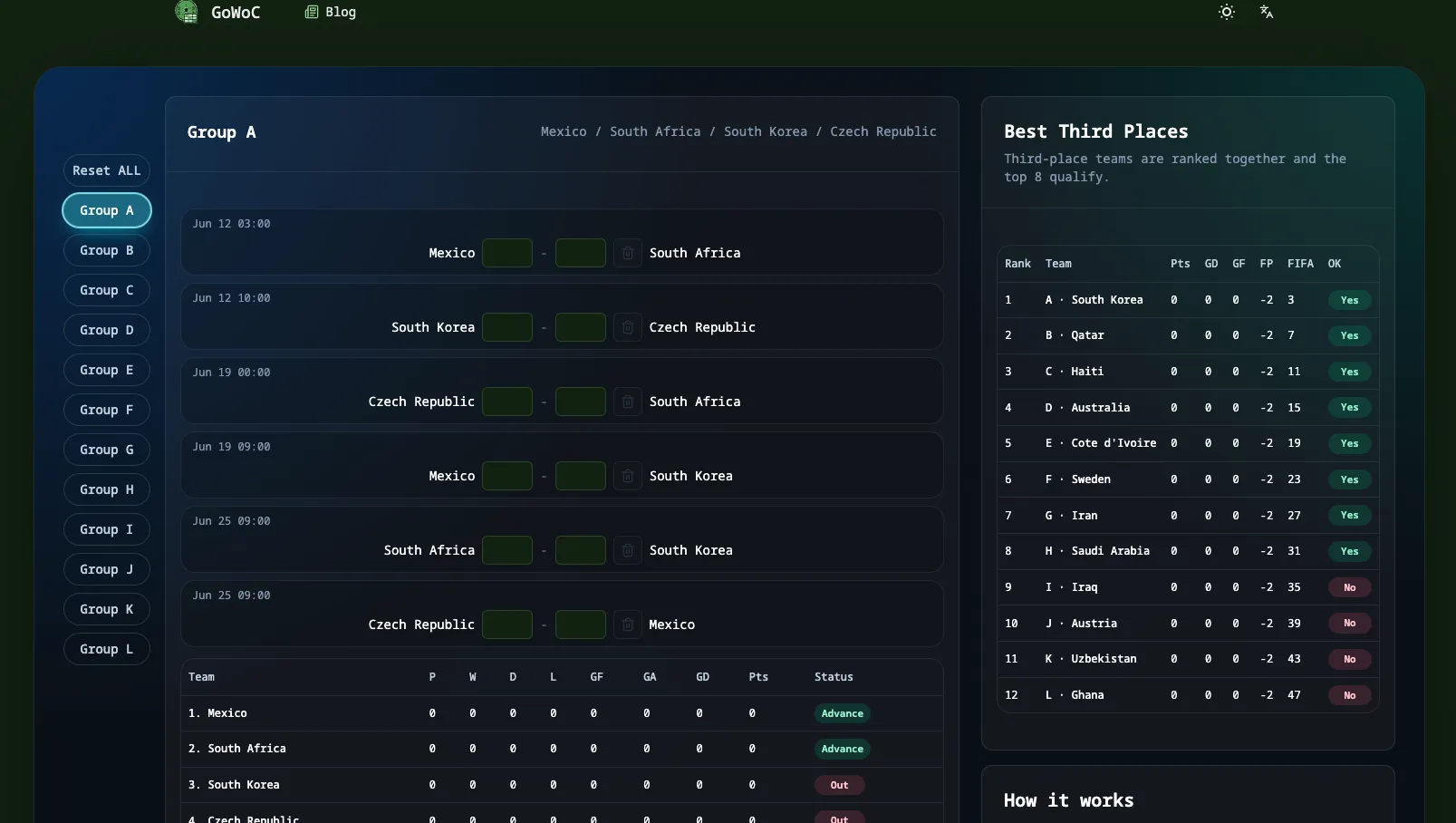Click the 'Best Third Places' heading
The image size is (1456, 823).
click(x=1095, y=131)
